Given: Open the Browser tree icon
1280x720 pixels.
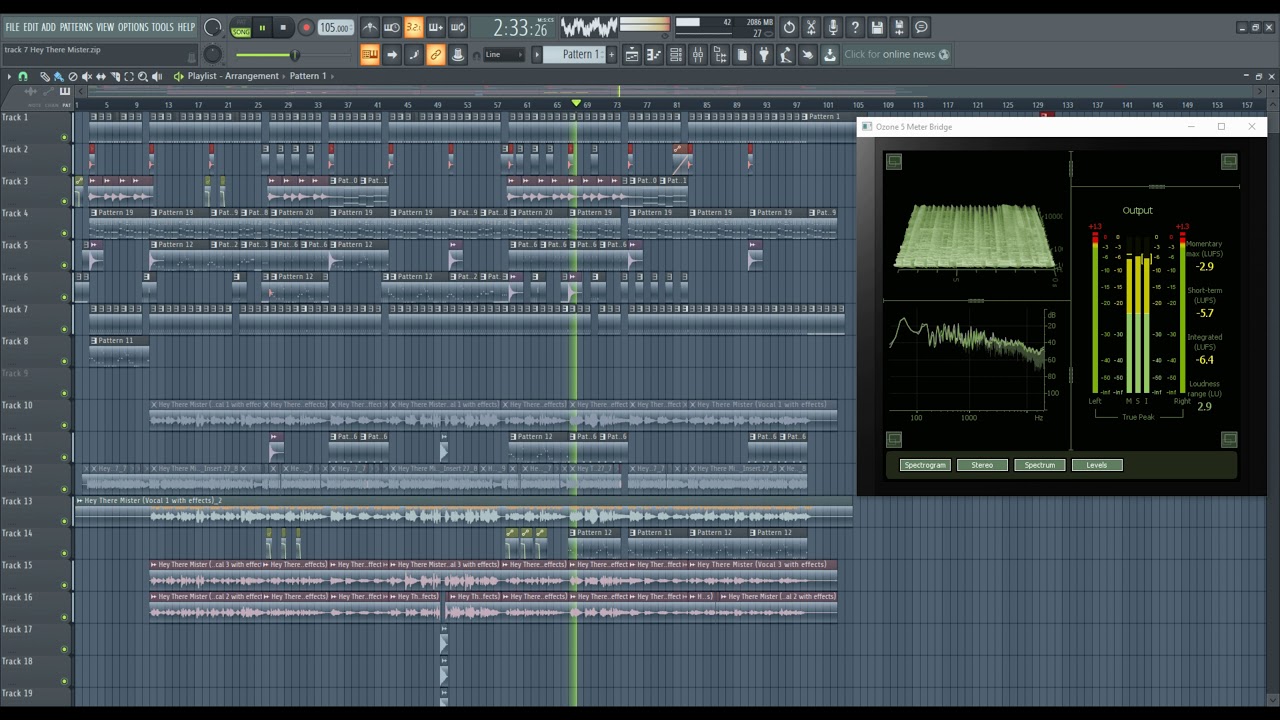Looking at the screenshot, I should pos(720,55).
